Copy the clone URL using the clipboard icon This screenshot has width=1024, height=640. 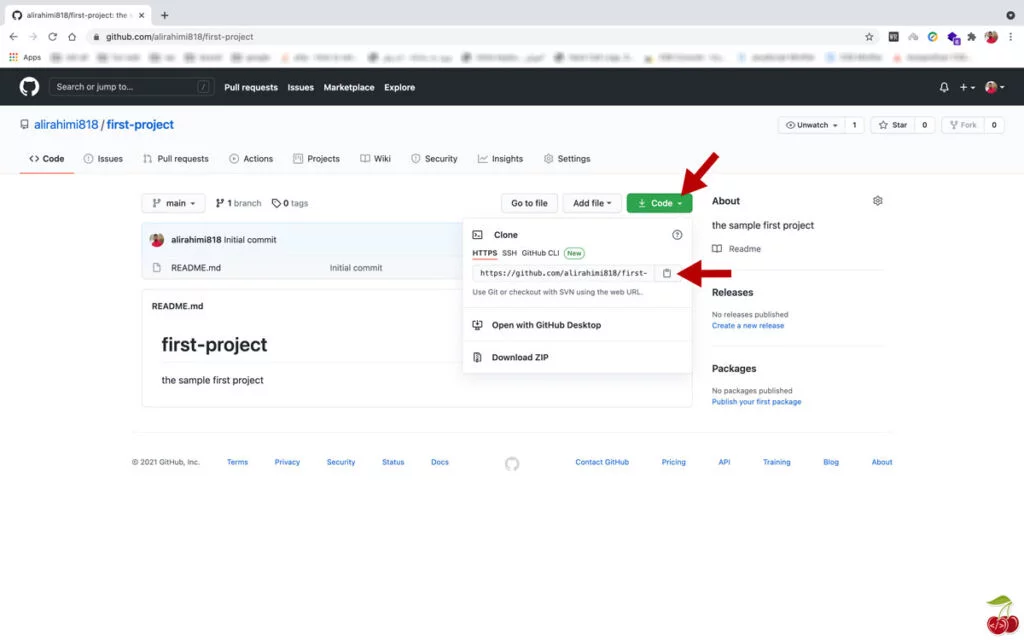click(x=668, y=272)
